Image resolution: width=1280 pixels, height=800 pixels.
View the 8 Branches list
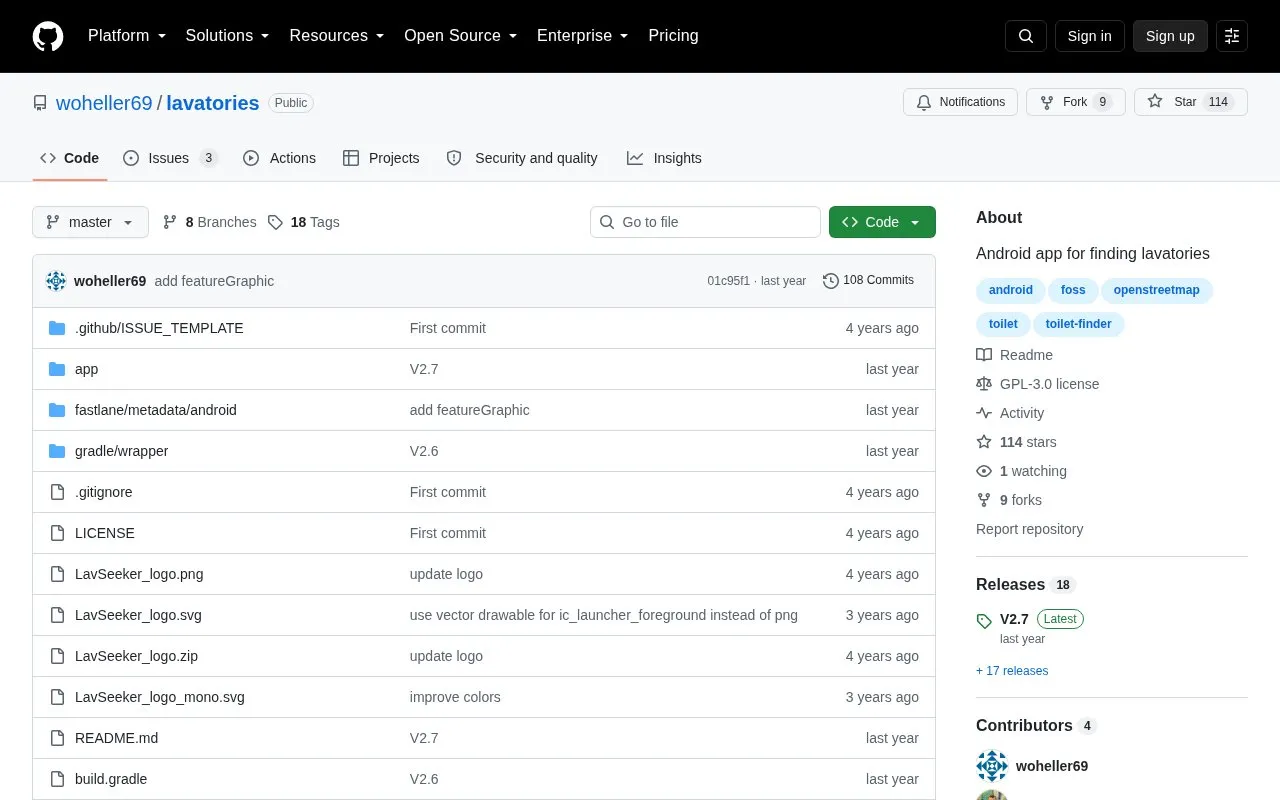(x=209, y=222)
